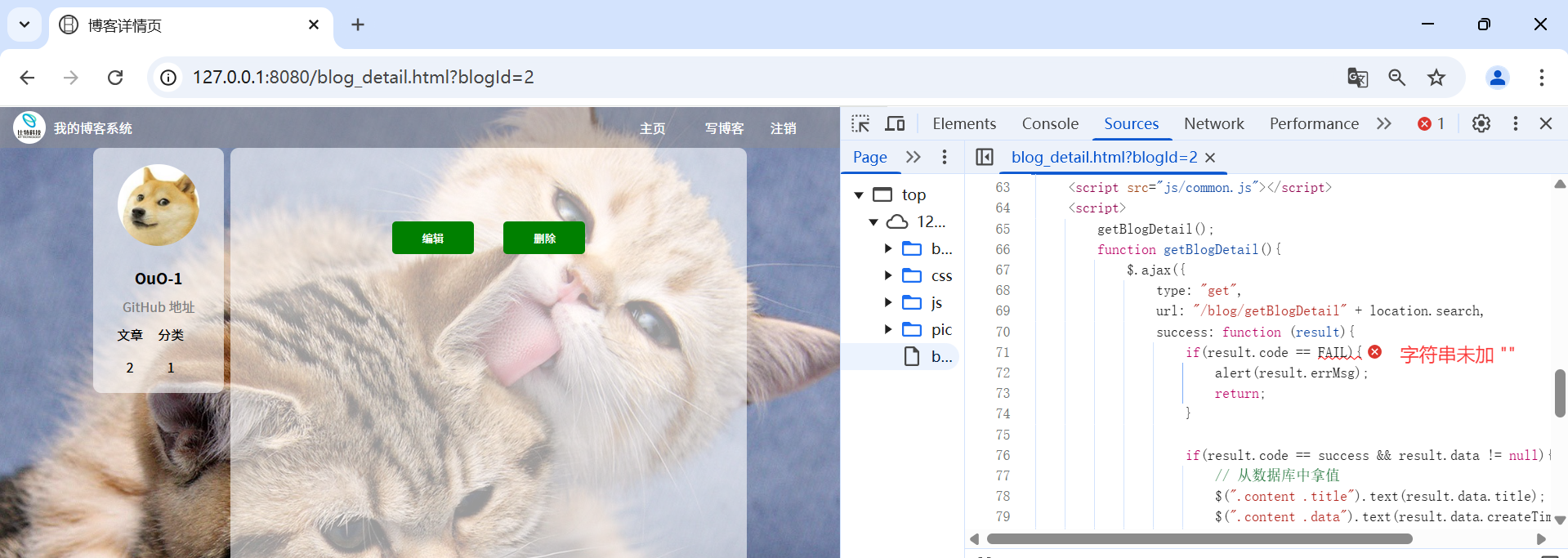Expand the js folder

tap(888, 302)
